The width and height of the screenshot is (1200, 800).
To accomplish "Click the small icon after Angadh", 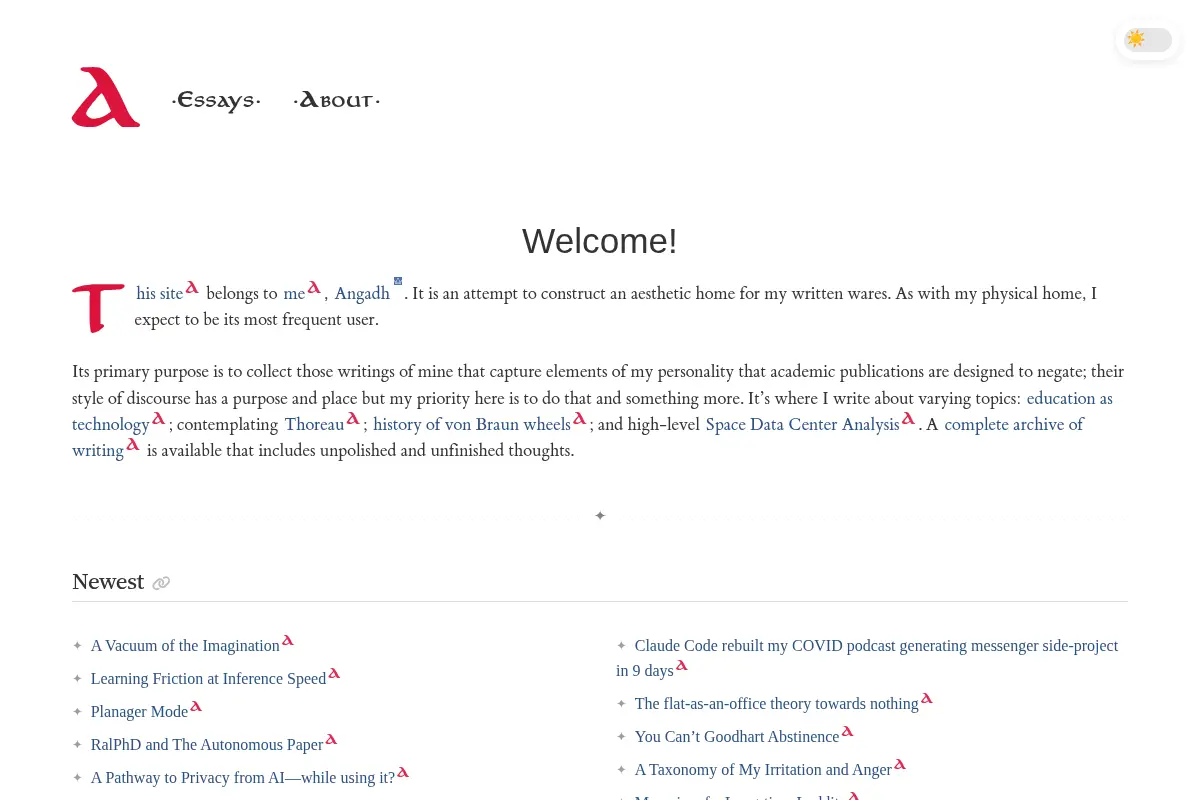I will coord(398,281).
